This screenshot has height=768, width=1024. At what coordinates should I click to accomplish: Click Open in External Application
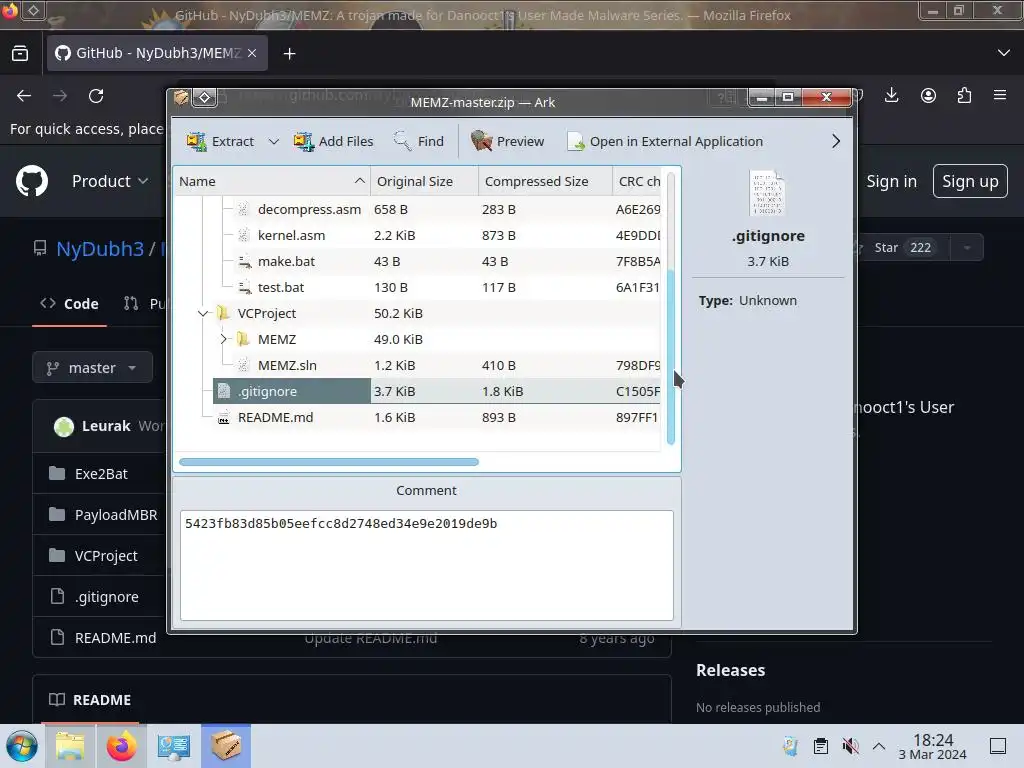(665, 141)
